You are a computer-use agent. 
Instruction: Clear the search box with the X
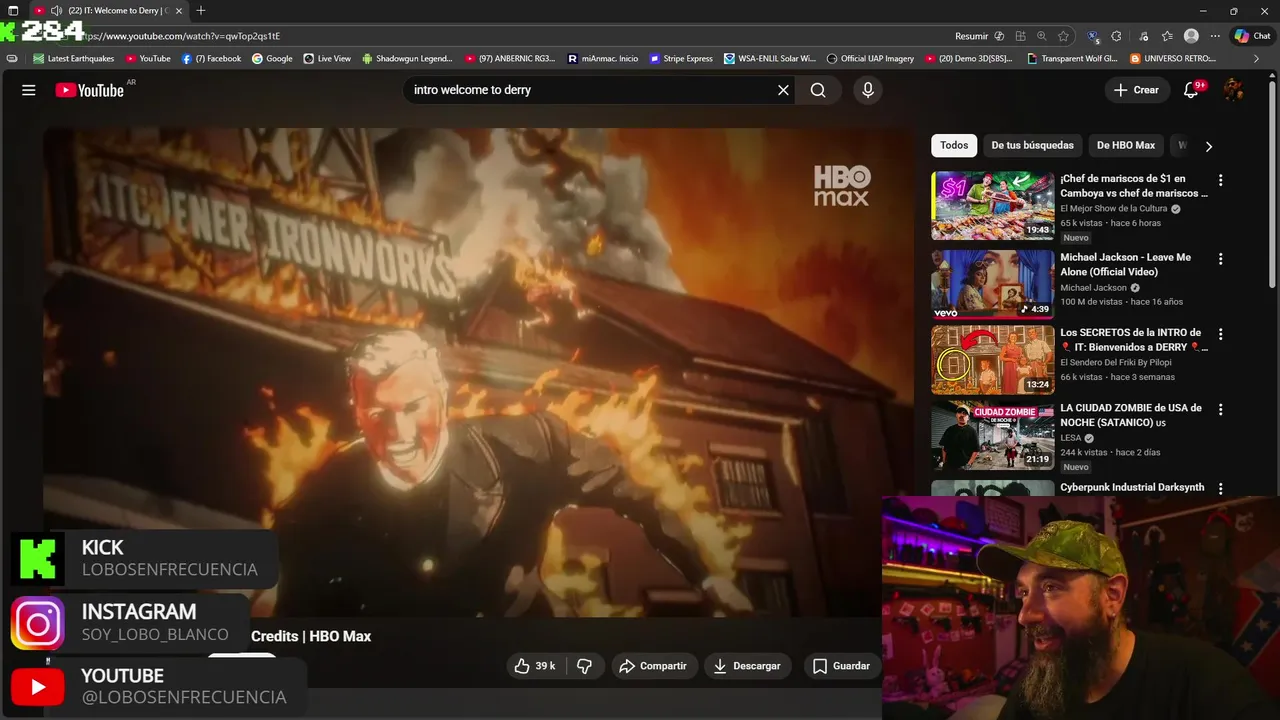[783, 90]
